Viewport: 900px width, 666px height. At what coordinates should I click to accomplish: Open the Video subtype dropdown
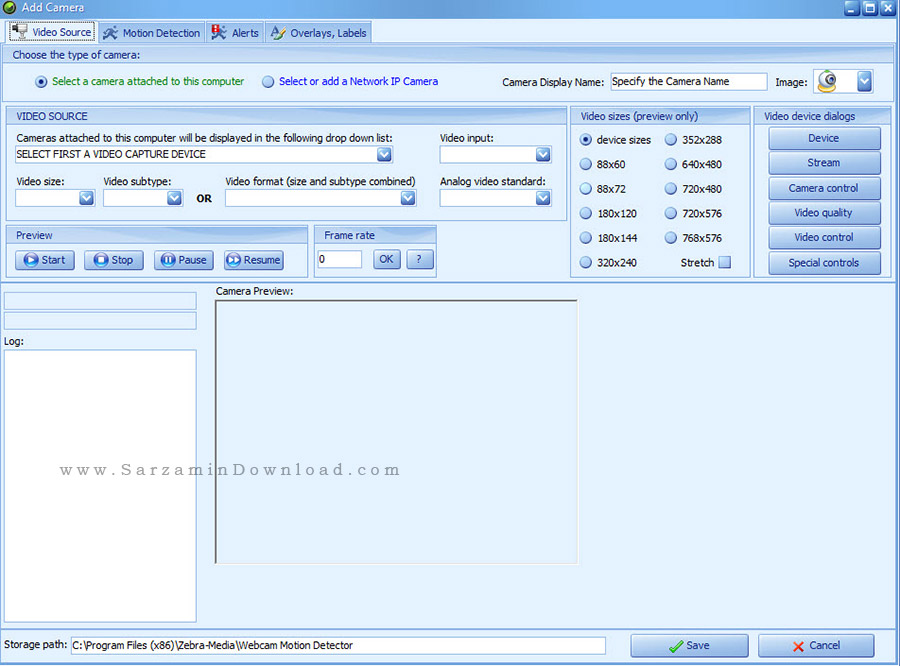tap(174, 198)
